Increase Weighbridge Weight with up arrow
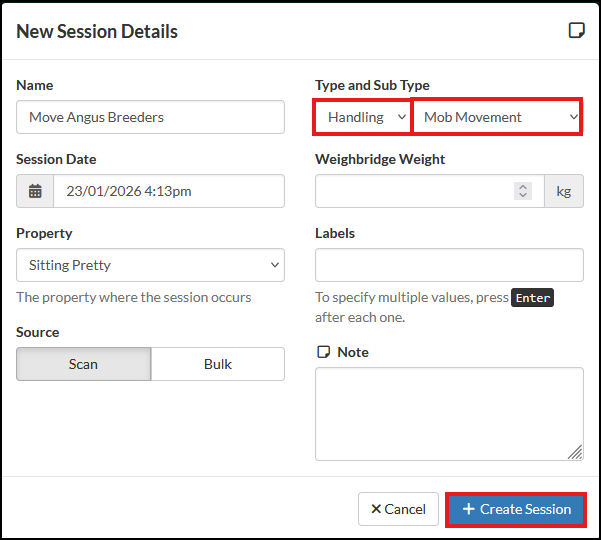The height and width of the screenshot is (540, 601). 521,186
